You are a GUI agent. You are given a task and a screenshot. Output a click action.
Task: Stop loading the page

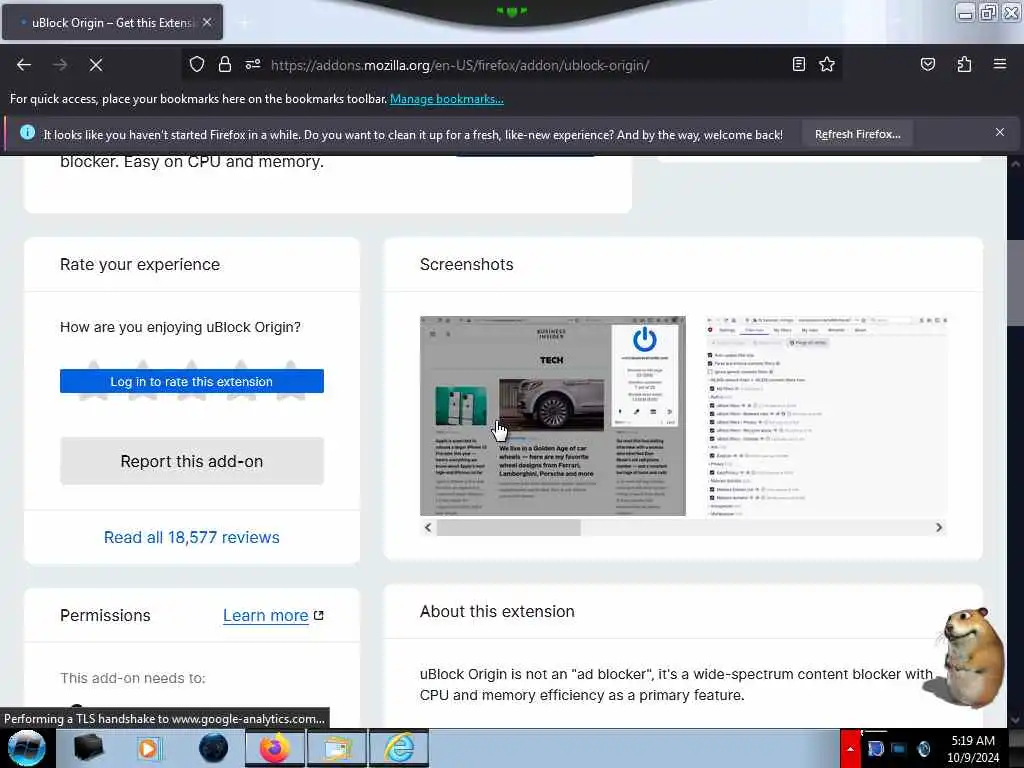click(96, 65)
